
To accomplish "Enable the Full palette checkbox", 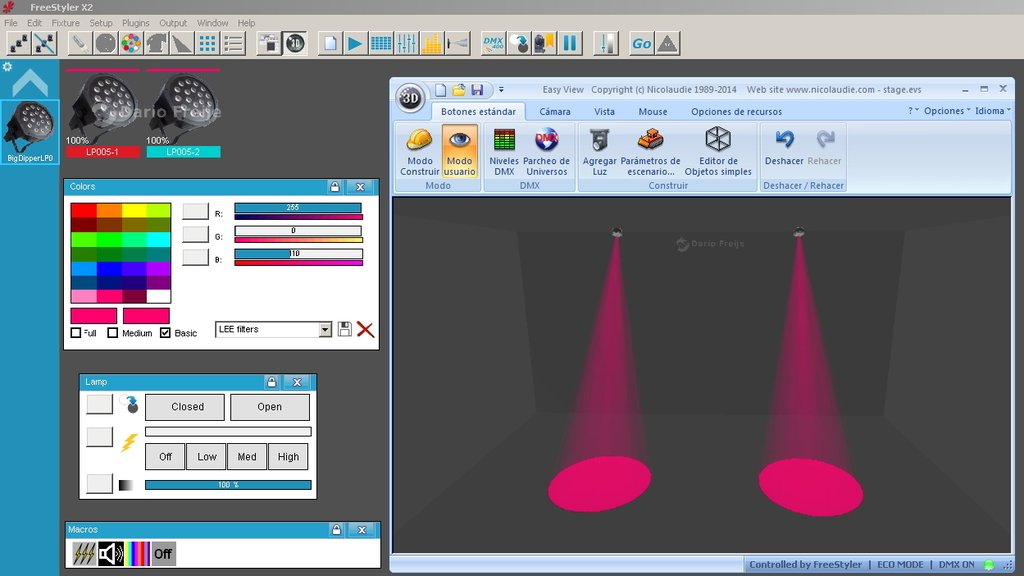I will click(76, 333).
